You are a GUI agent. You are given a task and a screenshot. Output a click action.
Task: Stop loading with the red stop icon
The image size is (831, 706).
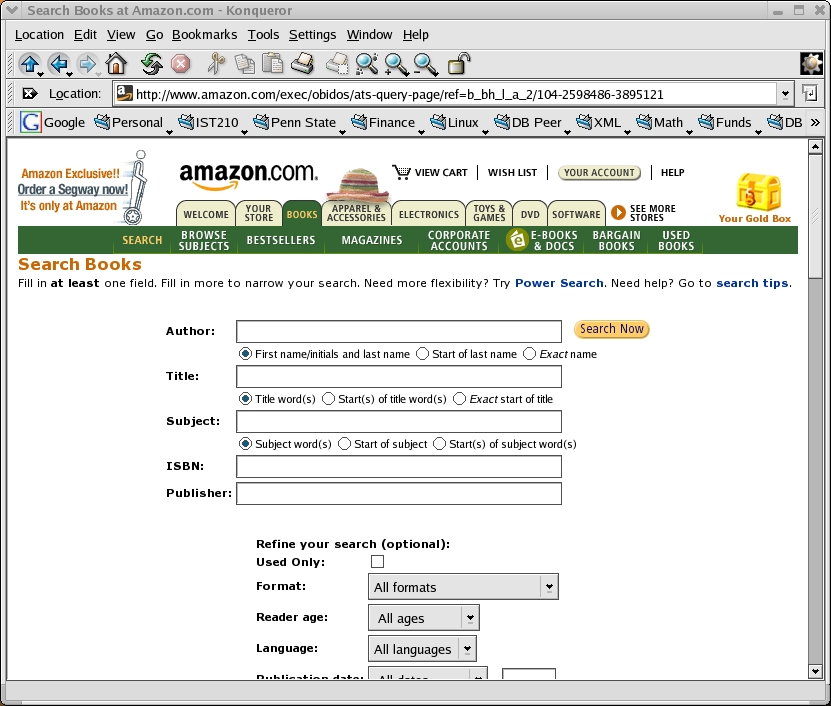(x=180, y=64)
